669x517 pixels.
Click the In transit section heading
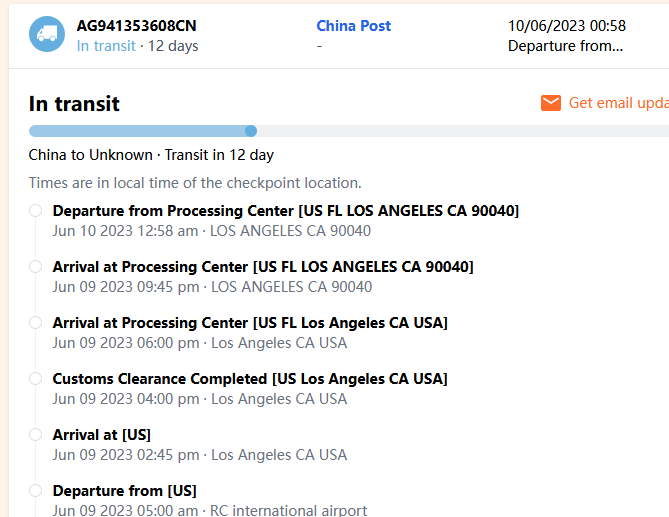click(74, 104)
